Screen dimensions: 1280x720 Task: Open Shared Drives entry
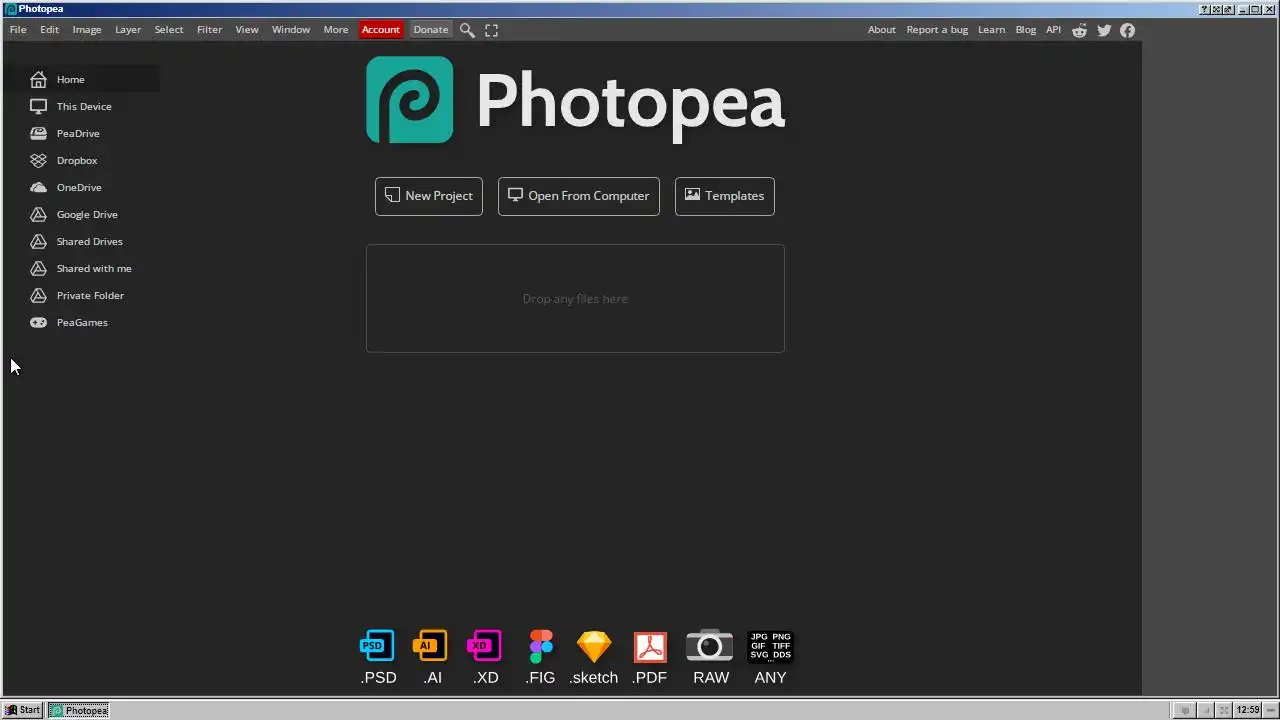coord(82,241)
